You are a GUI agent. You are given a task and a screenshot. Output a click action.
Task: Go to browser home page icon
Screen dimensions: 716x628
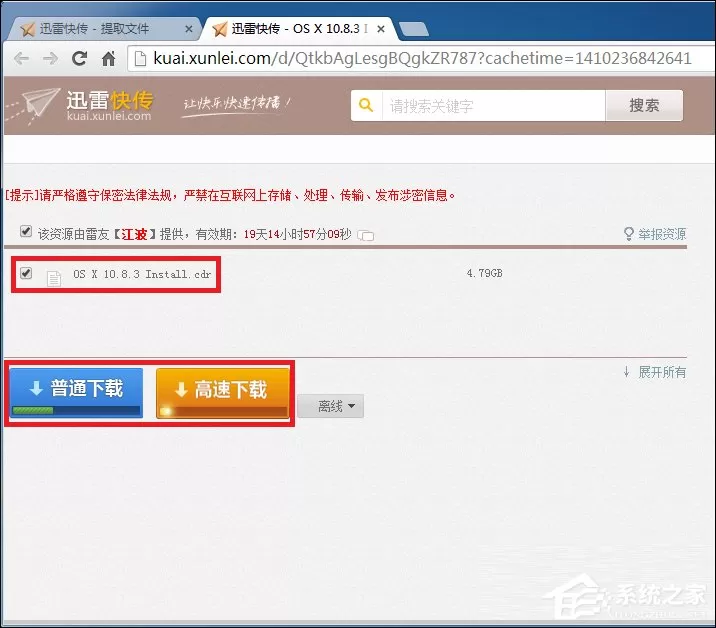pyautogui.click(x=108, y=58)
